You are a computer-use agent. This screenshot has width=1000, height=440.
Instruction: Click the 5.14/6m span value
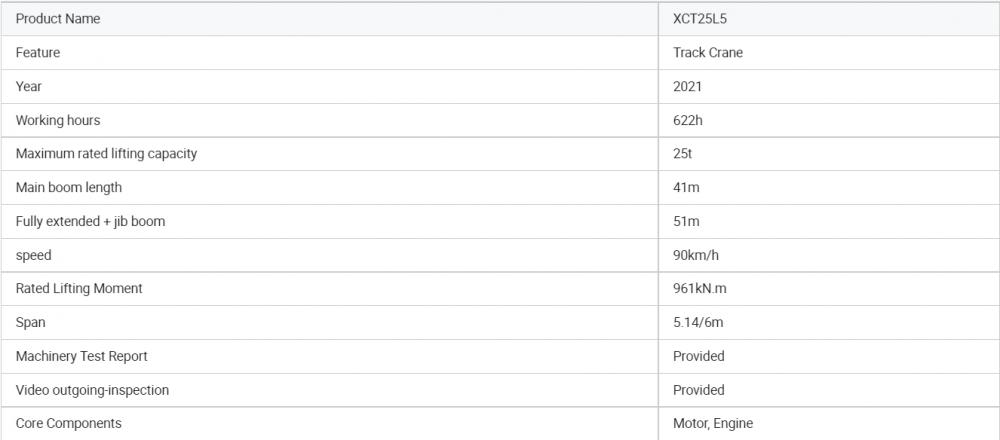(x=699, y=323)
